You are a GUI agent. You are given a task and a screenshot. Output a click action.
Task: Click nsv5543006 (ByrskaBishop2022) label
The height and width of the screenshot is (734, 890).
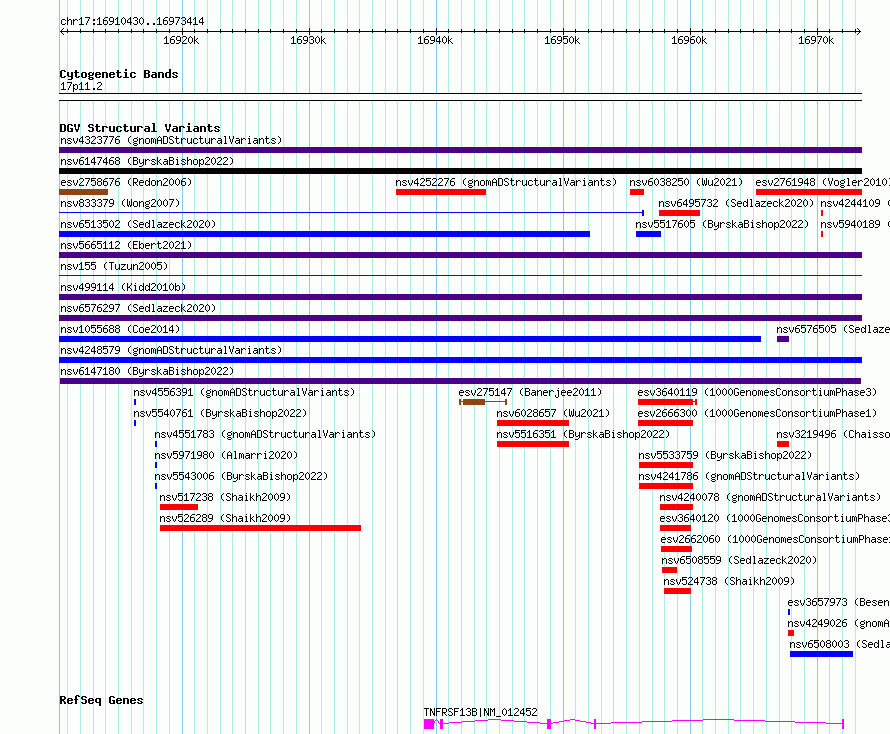tap(241, 476)
